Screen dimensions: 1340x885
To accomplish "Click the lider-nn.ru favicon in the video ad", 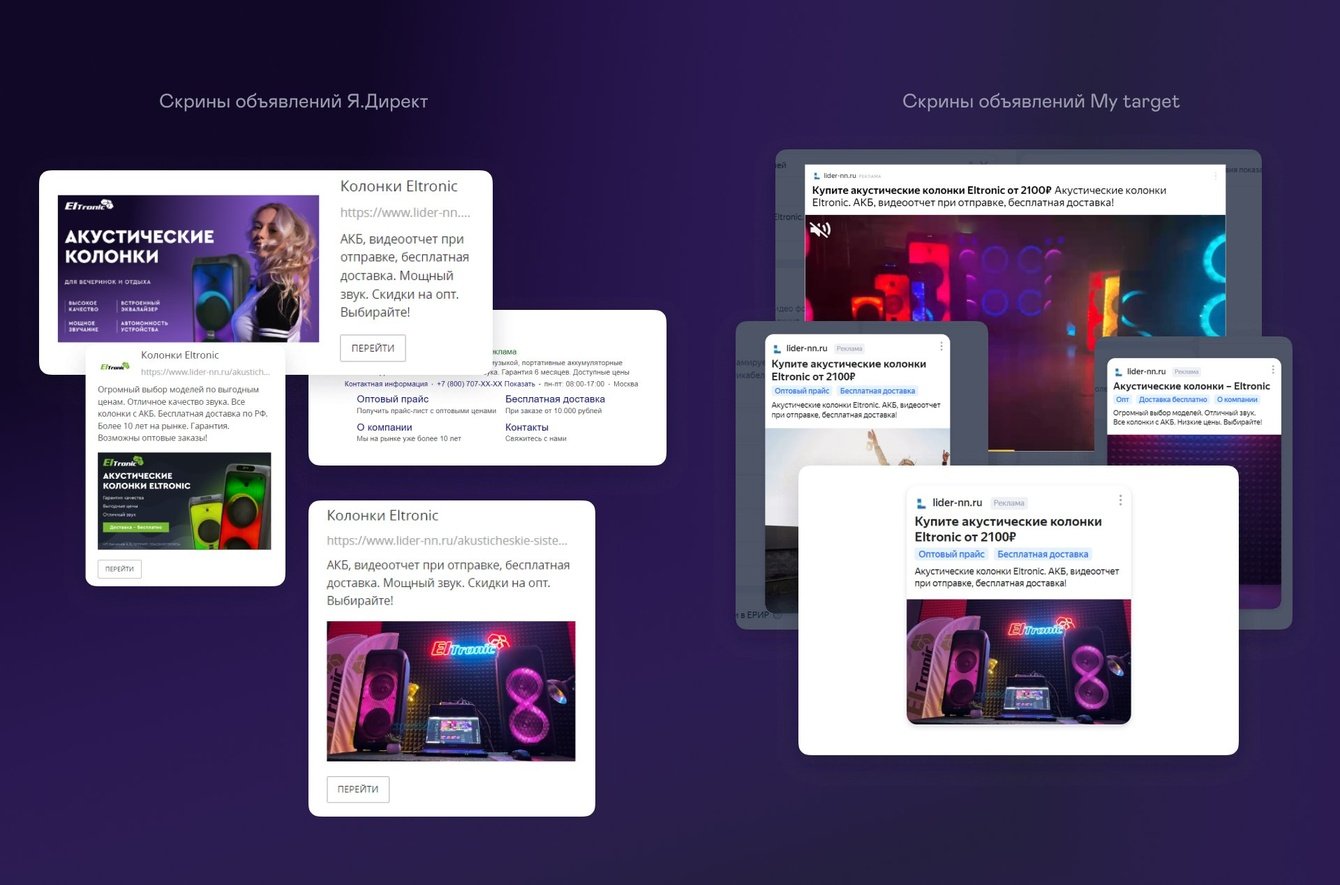I will click(x=816, y=175).
